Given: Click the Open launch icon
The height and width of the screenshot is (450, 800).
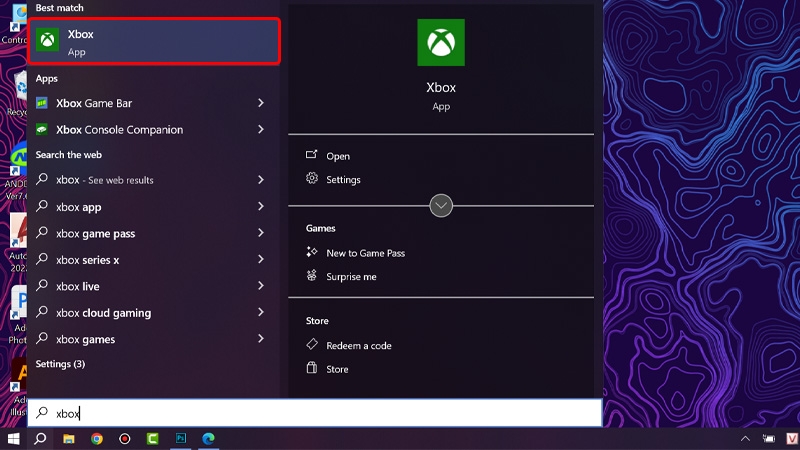Looking at the screenshot, I should click(311, 154).
